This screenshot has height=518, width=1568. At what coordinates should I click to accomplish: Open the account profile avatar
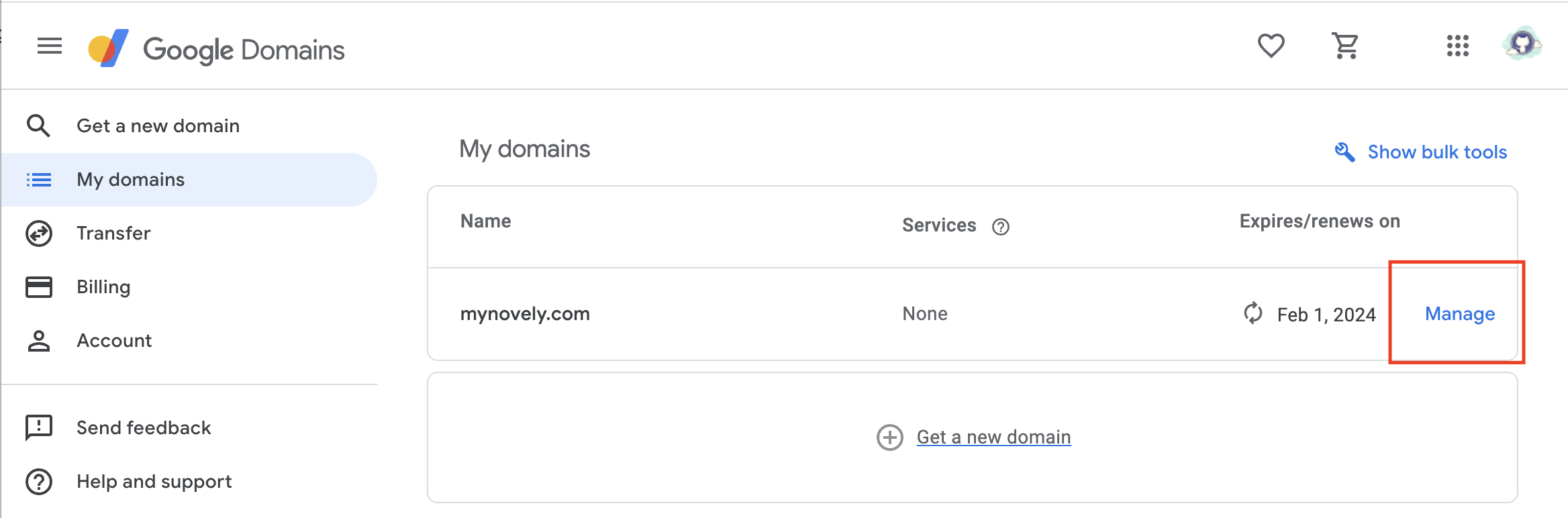click(1522, 45)
